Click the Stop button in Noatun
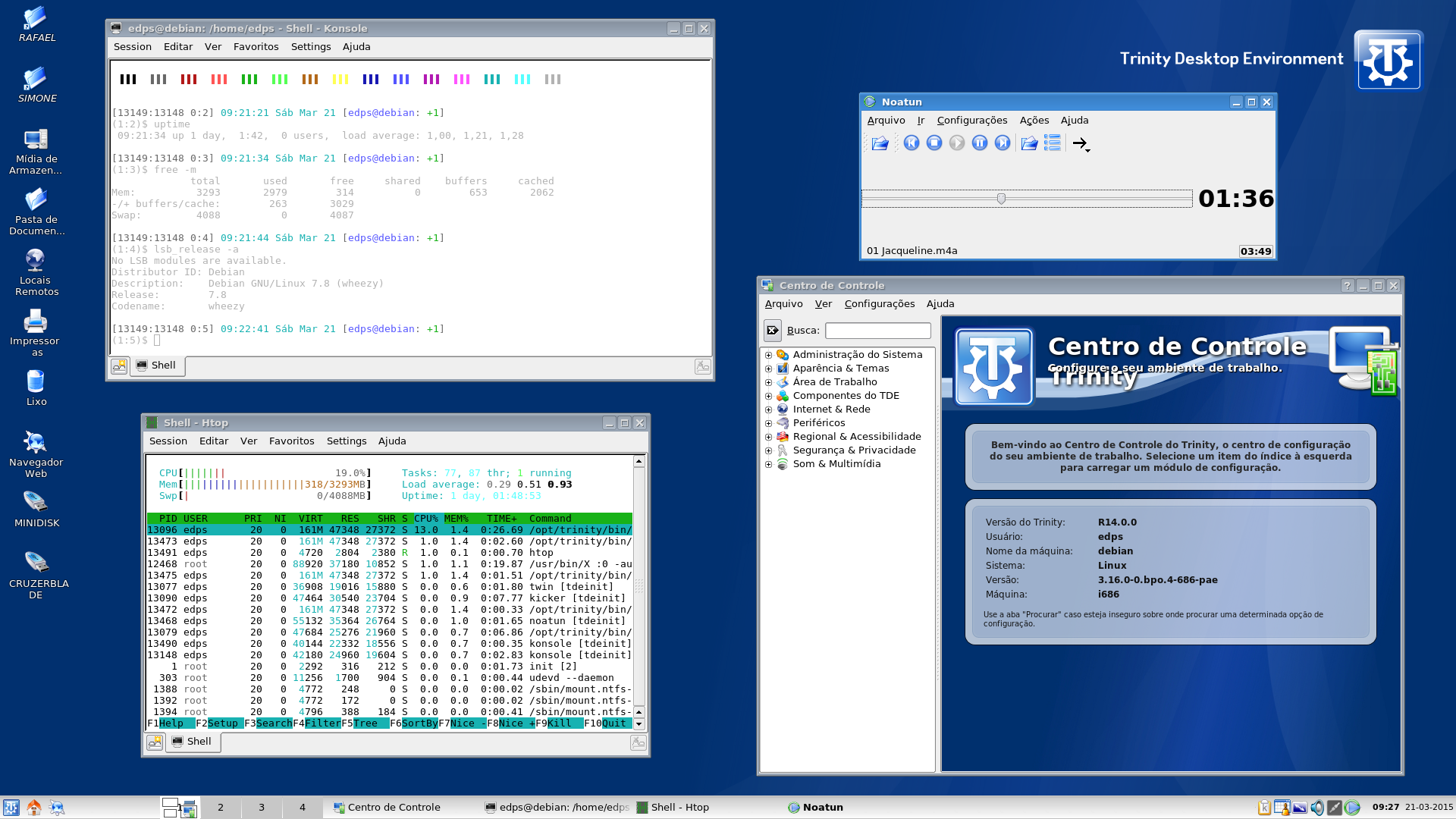Screen dimensions: 1456x819 [934, 143]
